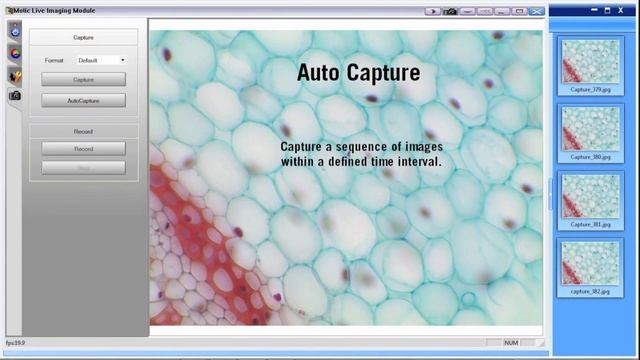Screen dimensions: 640x360
Task: Select the Capture_380.jpg thumbnail
Action: (591, 133)
